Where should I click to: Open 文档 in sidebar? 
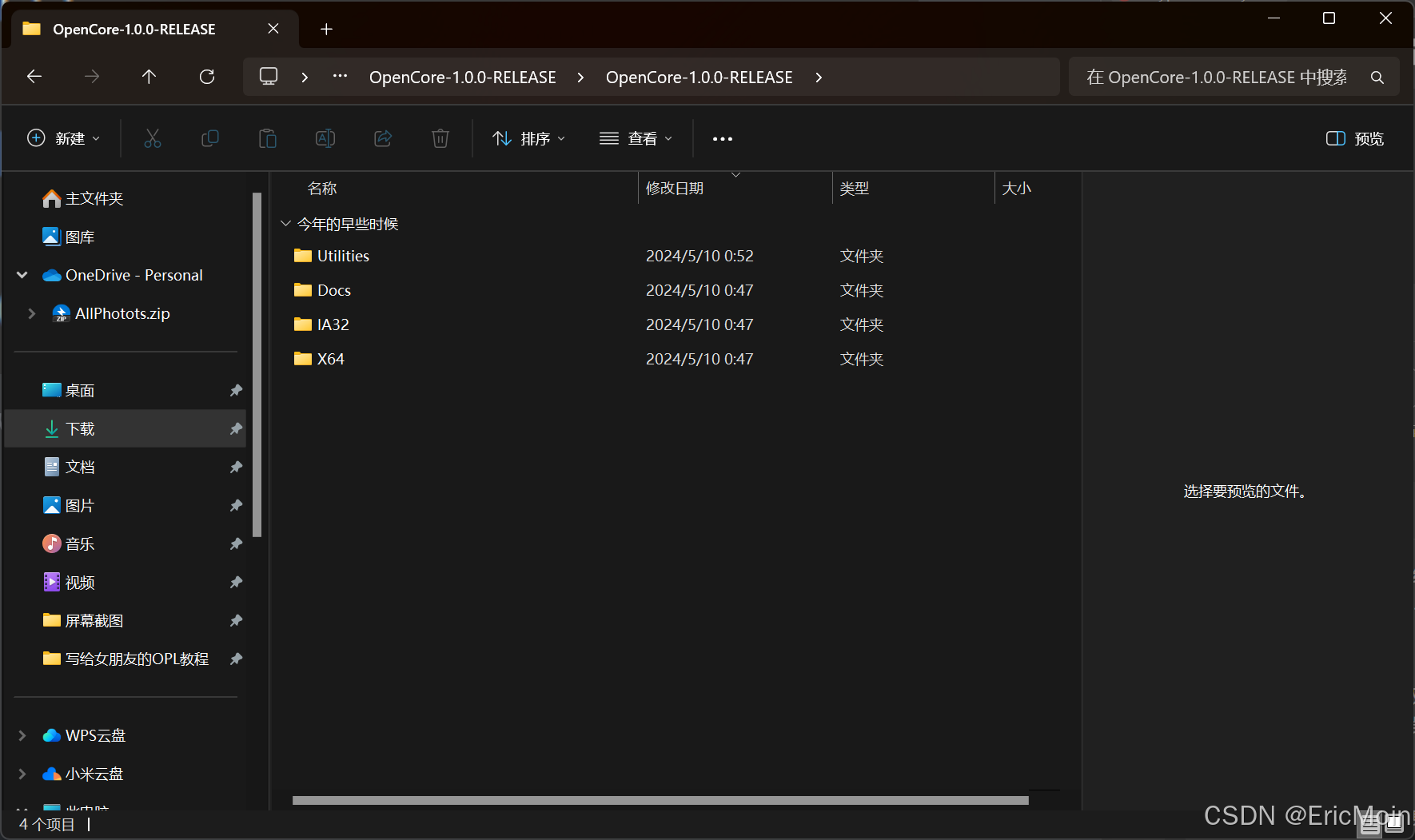[x=80, y=467]
